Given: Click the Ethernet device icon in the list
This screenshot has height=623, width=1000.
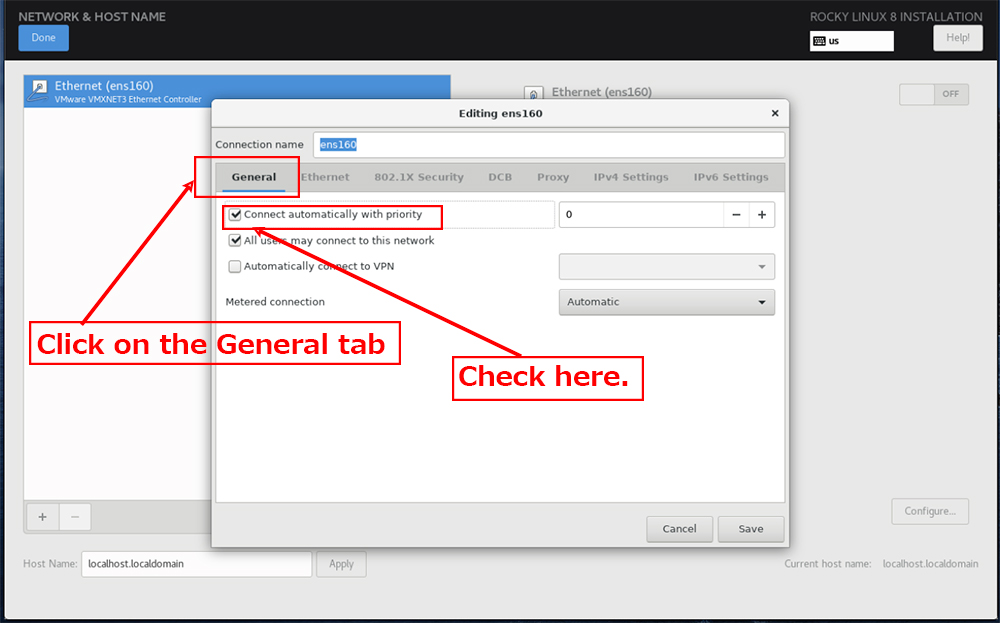Looking at the screenshot, I should (39, 91).
